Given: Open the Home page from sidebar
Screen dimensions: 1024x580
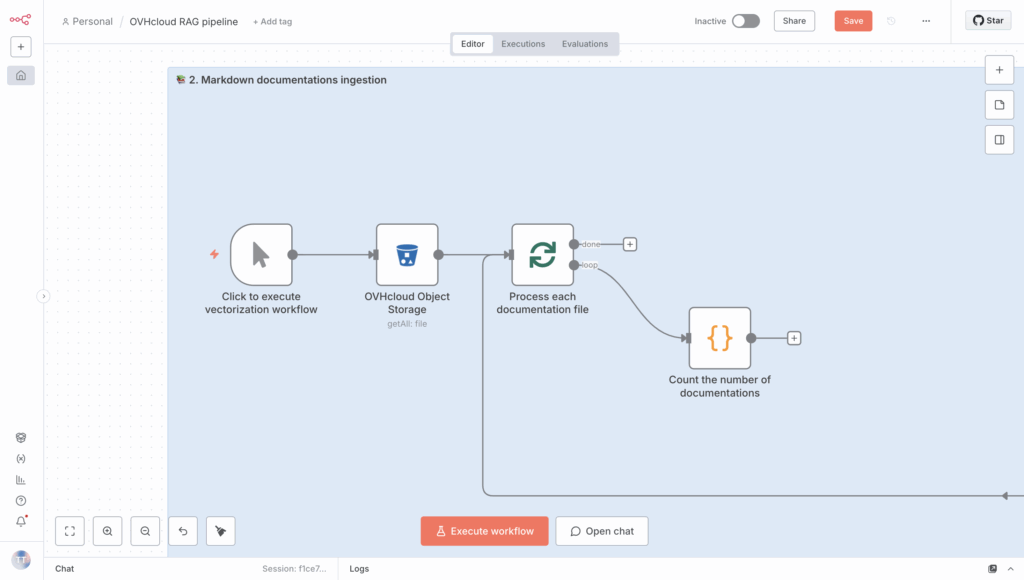Looking at the screenshot, I should (21, 75).
